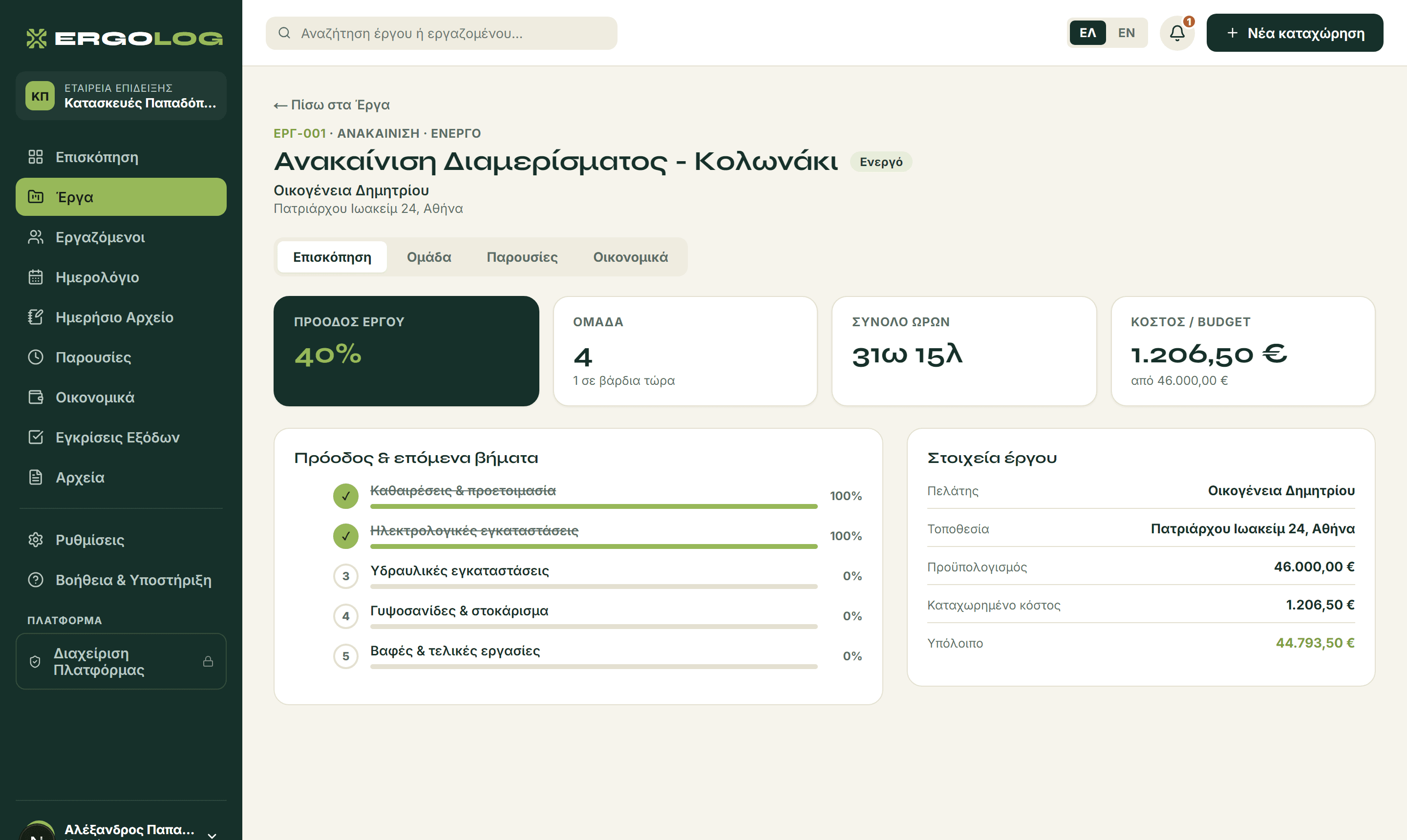Screen dimensions: 1407x840
Task: Click the Ηλεκτρολογικές εγκαταστάσεις 100% value
Action: [845, 535]
